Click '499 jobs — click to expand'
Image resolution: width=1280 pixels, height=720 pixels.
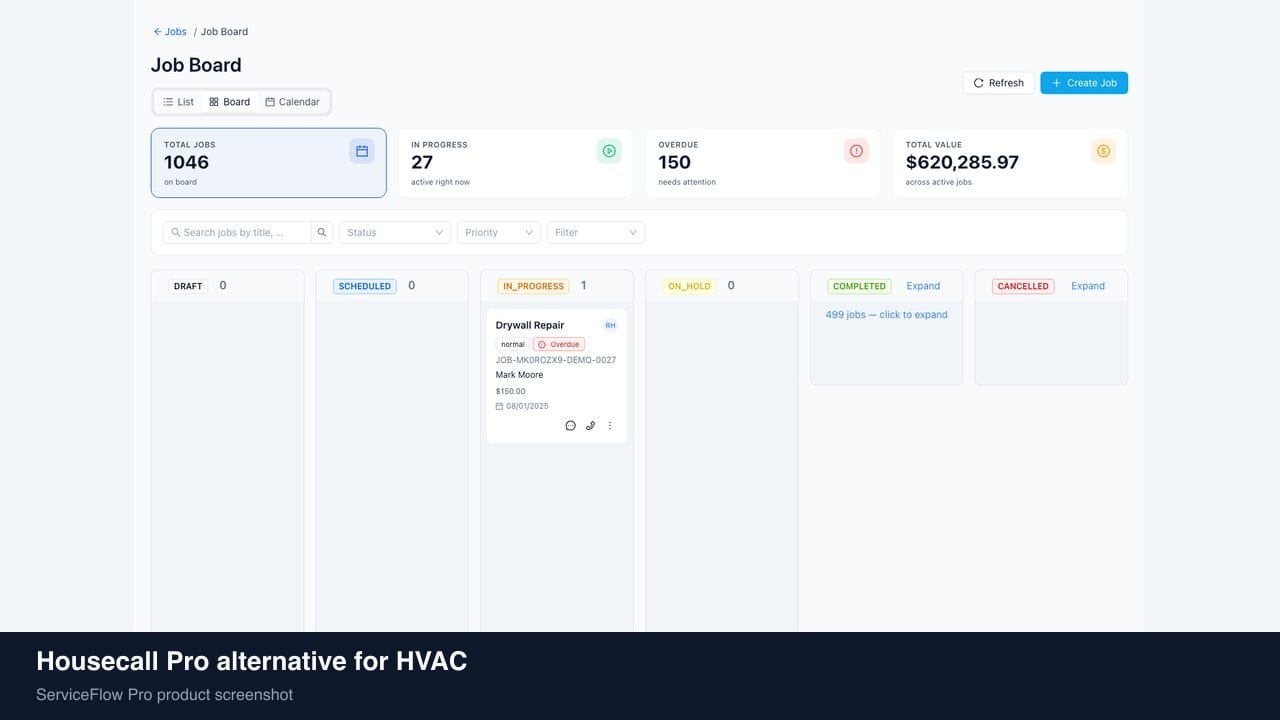tap(886, 315)
